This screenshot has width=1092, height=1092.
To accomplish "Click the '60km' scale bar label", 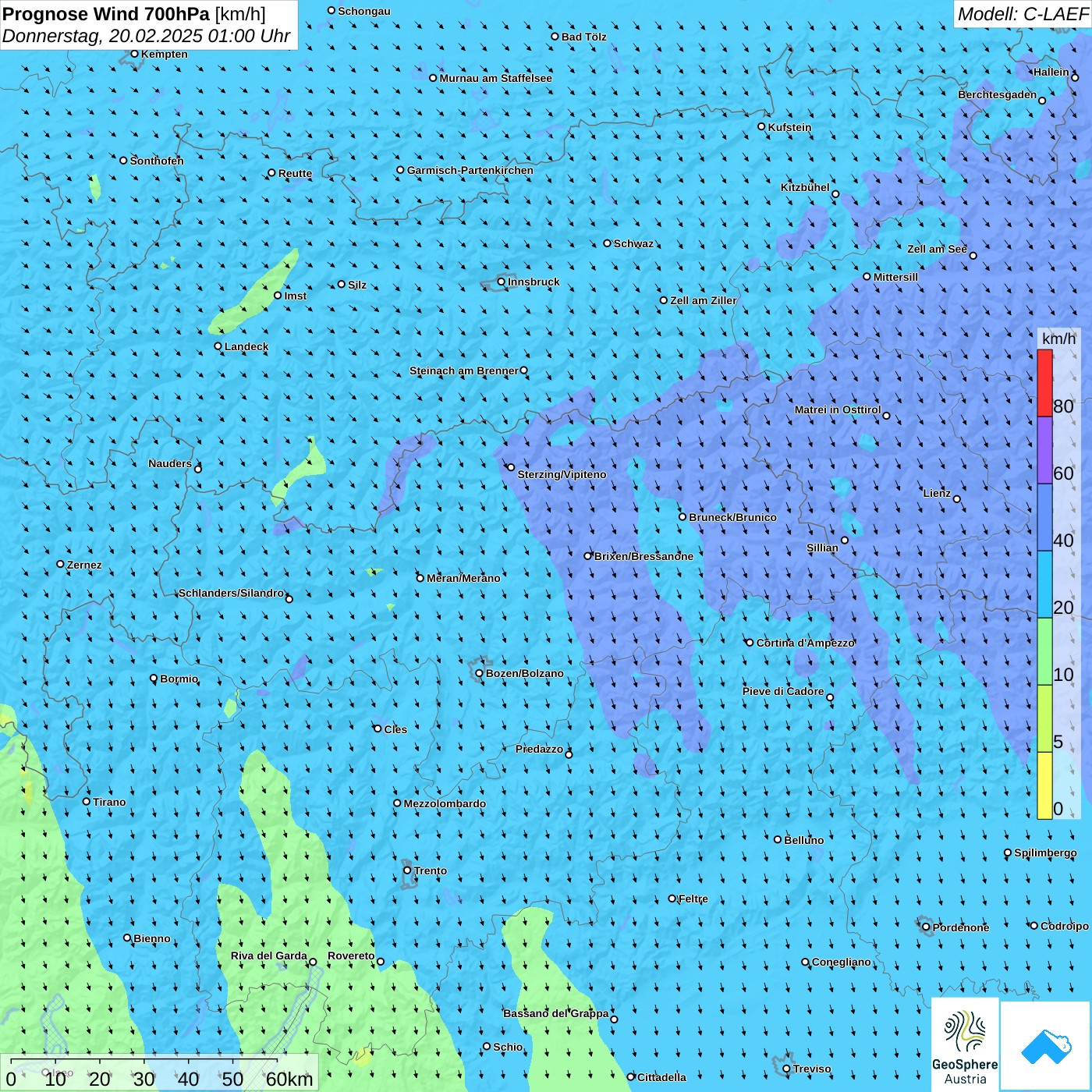I will (x=289, y=1079).
